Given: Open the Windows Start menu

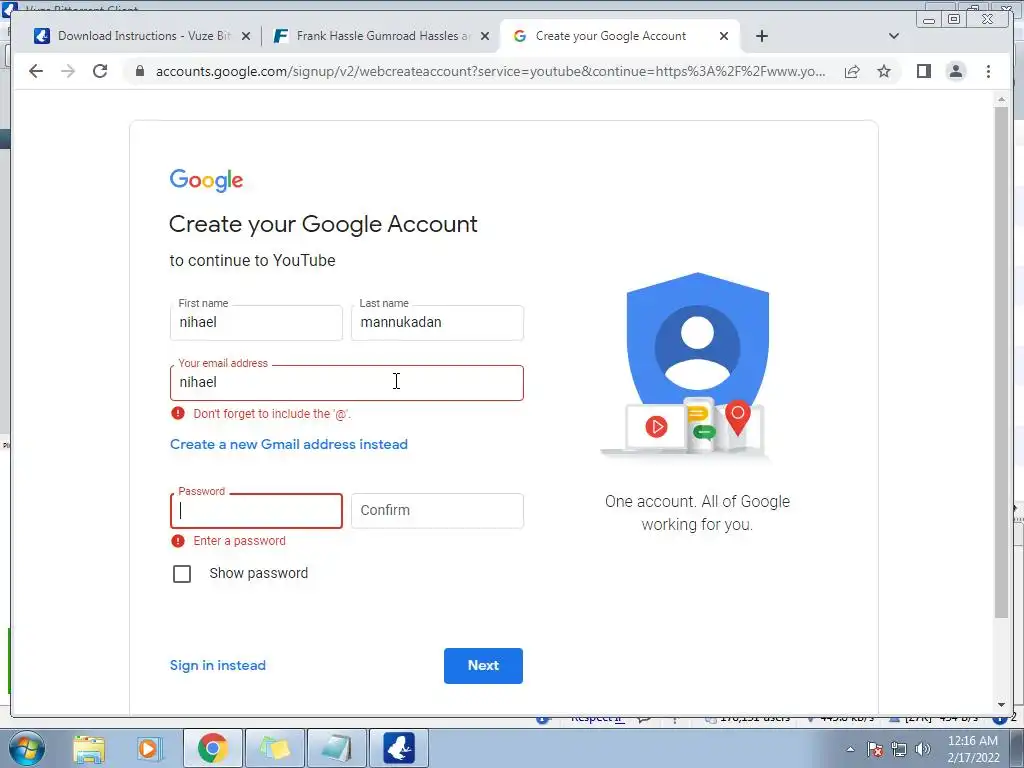Looking at the screenshot, I should click(27, 748).
